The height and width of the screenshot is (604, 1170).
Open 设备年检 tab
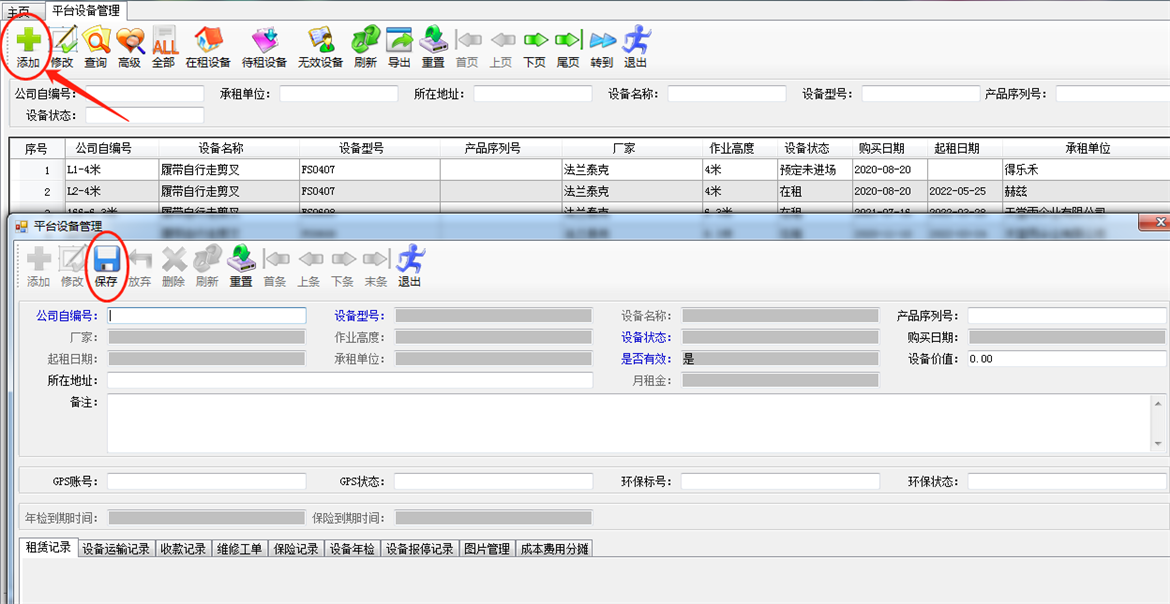pos(353,549)
